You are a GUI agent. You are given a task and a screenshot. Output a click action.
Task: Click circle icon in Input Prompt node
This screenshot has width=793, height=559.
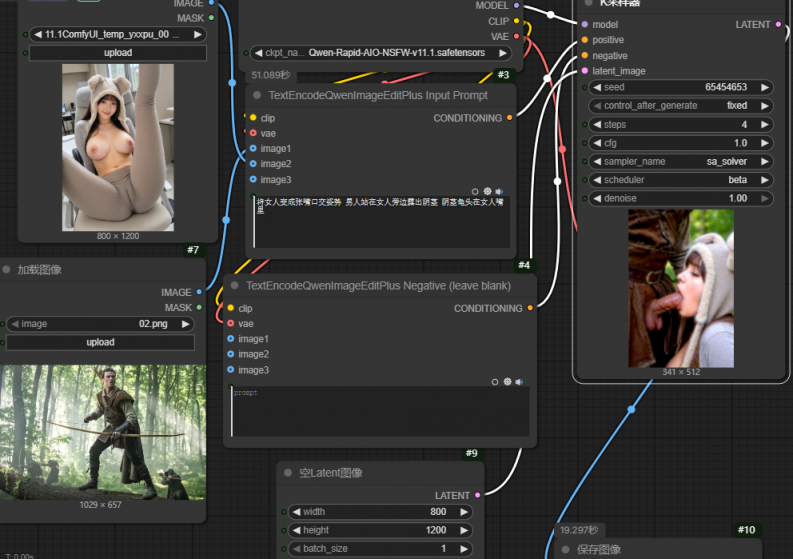(475, 191)
